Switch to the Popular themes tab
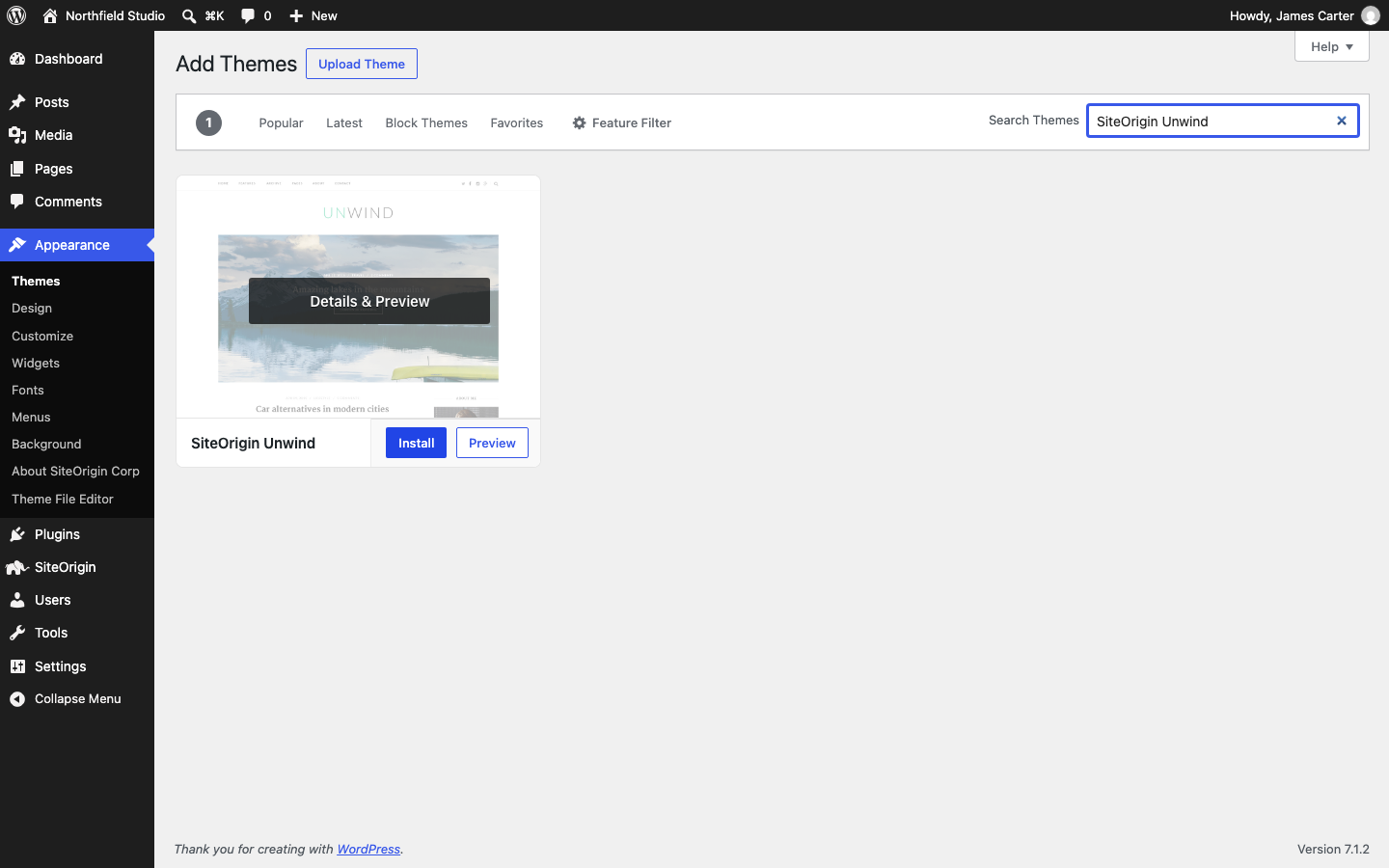The height and width of the screenshot is (868, 1389). pyautogui.click(x=281, y=122)
